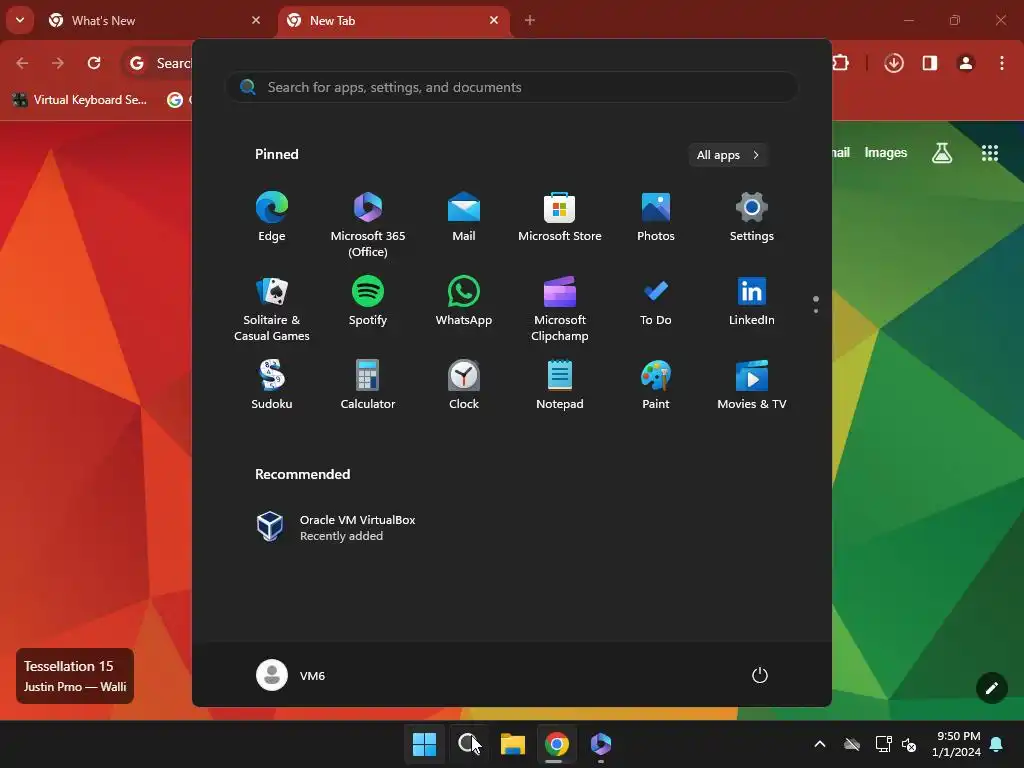Go back in Chrome

pos(22,63)
